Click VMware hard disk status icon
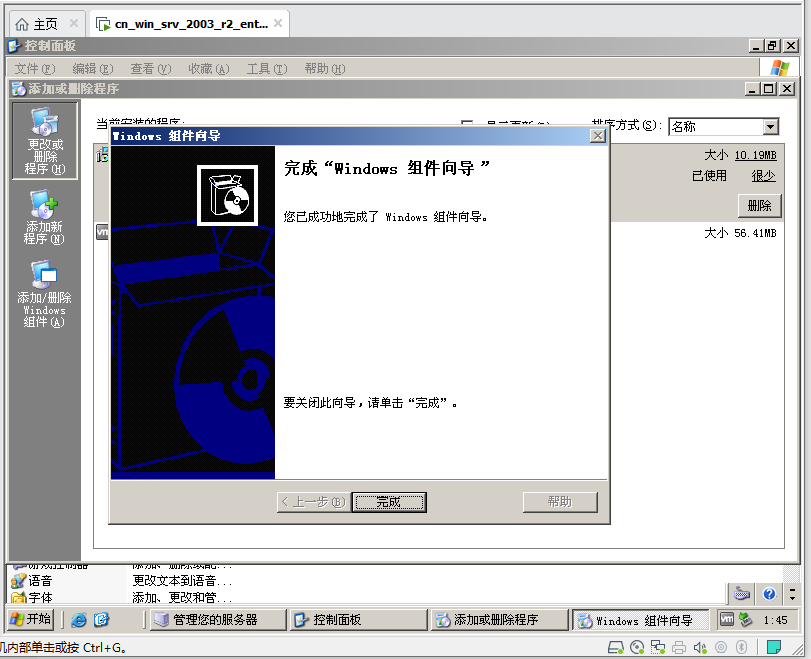811x659 pixels. (615, 647)
